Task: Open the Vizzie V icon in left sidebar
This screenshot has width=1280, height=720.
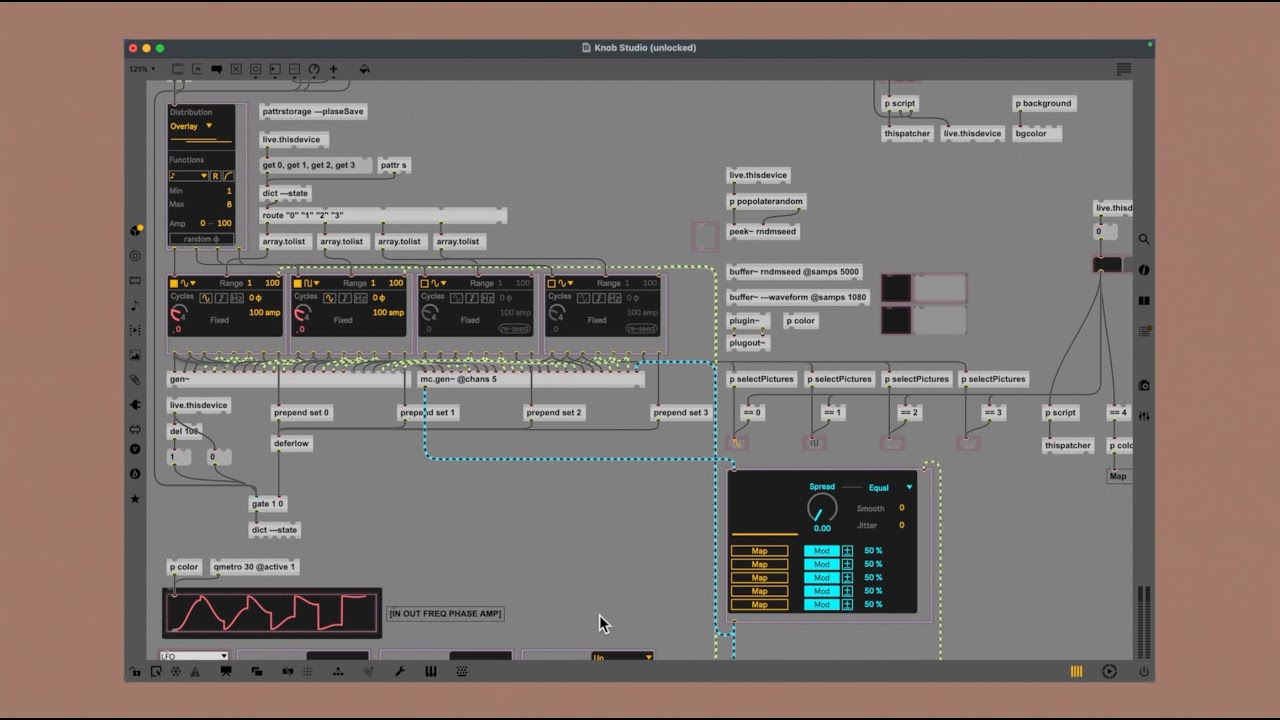Action: point(136,449)
